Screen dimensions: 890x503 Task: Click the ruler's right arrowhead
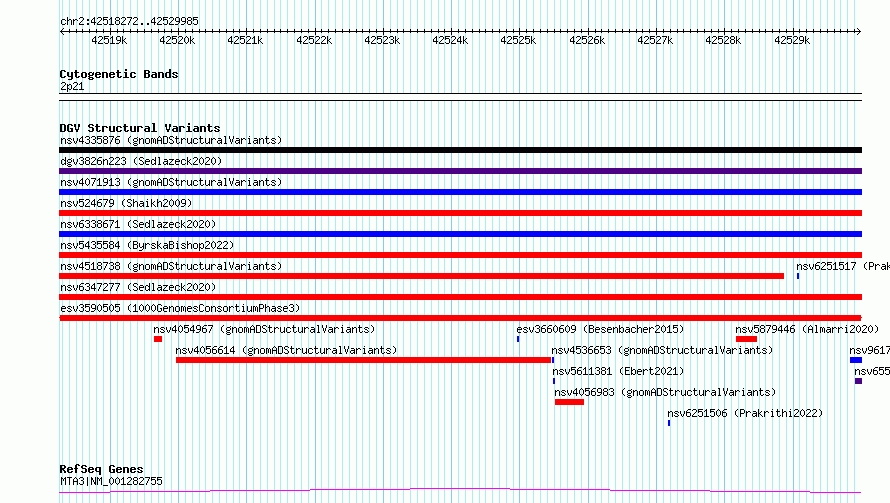click(858, 31)
